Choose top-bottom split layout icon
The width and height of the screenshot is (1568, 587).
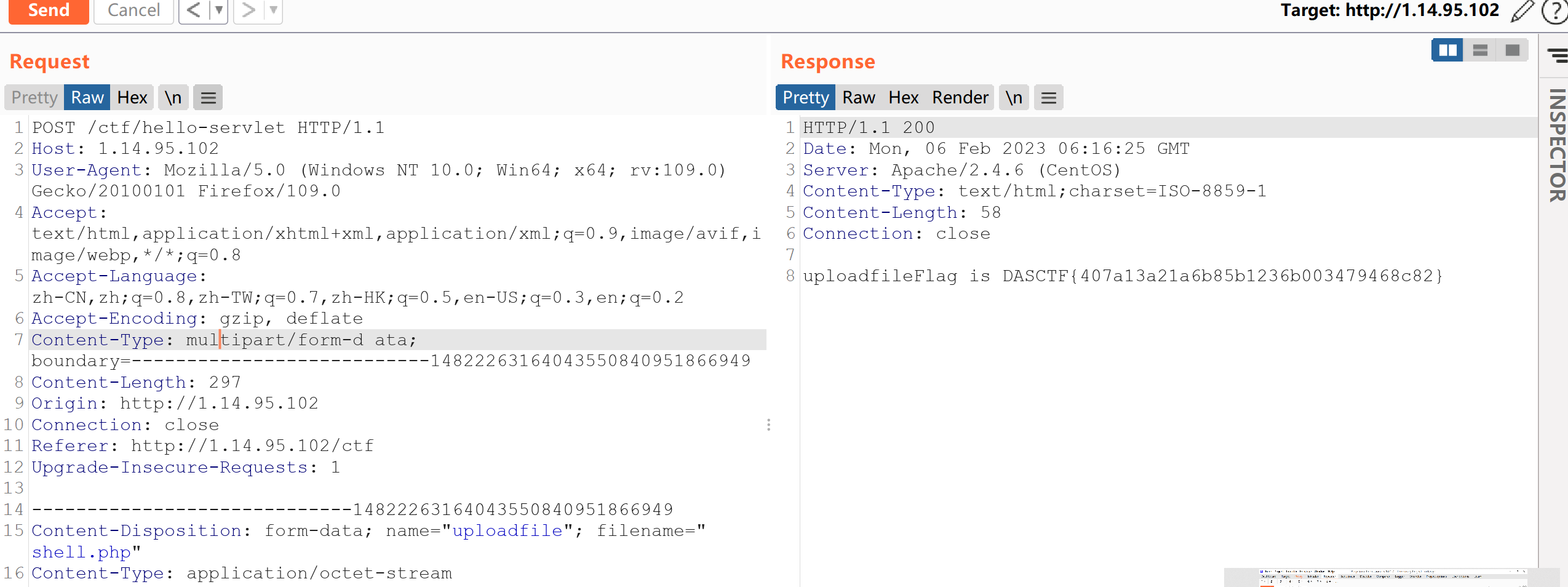pos(1480,50)
